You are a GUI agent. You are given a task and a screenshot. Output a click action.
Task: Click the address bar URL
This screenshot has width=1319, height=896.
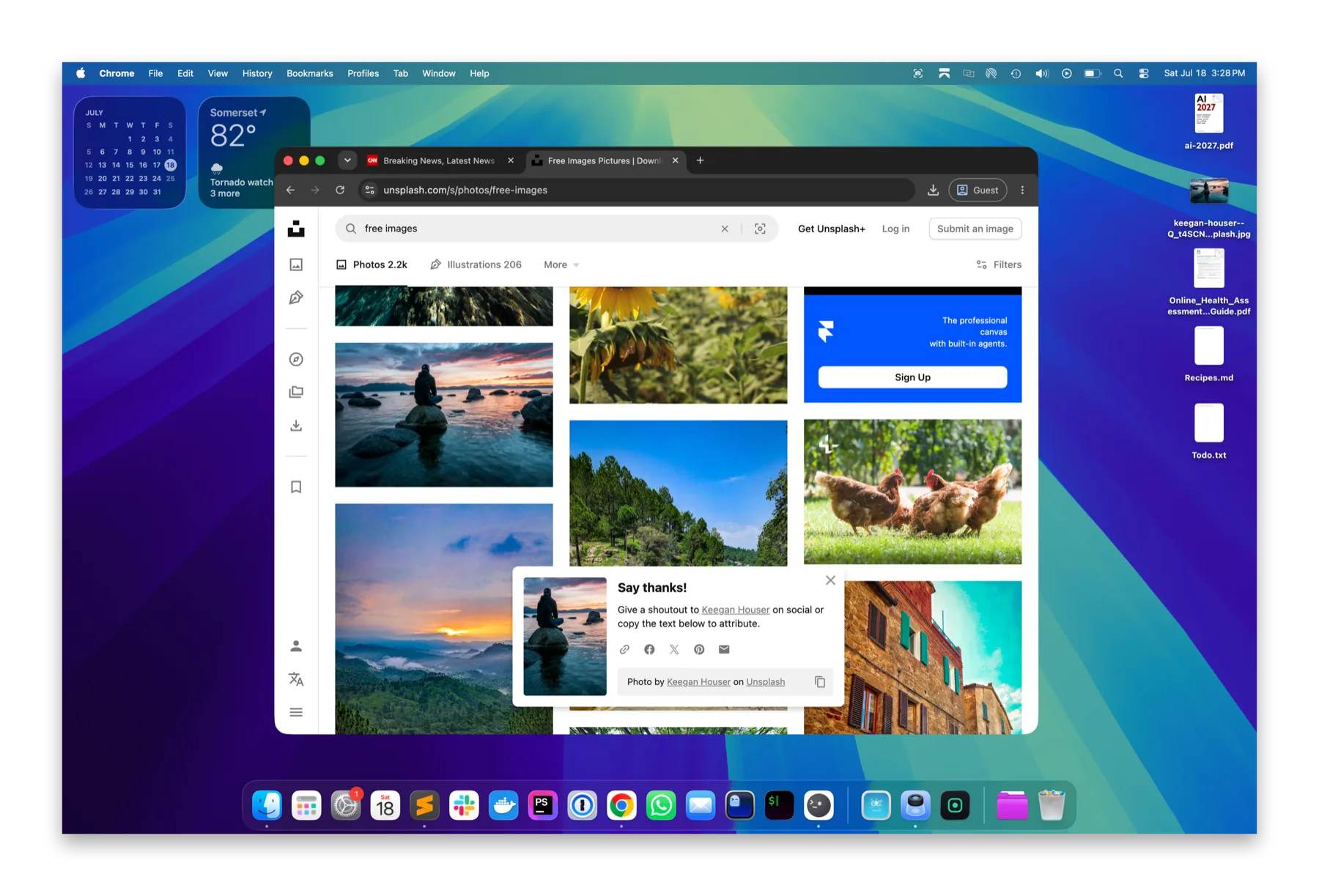coord(465,190)
